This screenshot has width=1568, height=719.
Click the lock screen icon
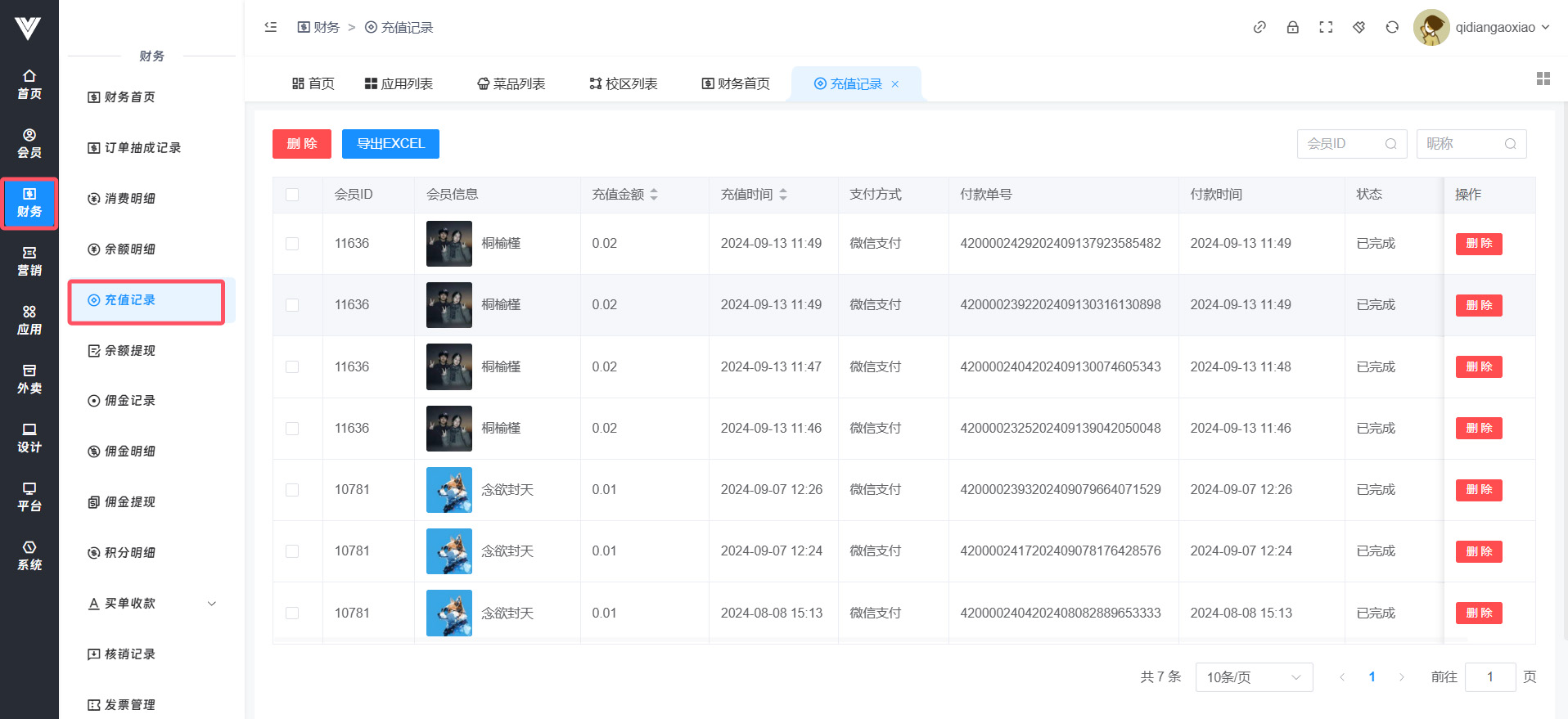(1293, 27)
